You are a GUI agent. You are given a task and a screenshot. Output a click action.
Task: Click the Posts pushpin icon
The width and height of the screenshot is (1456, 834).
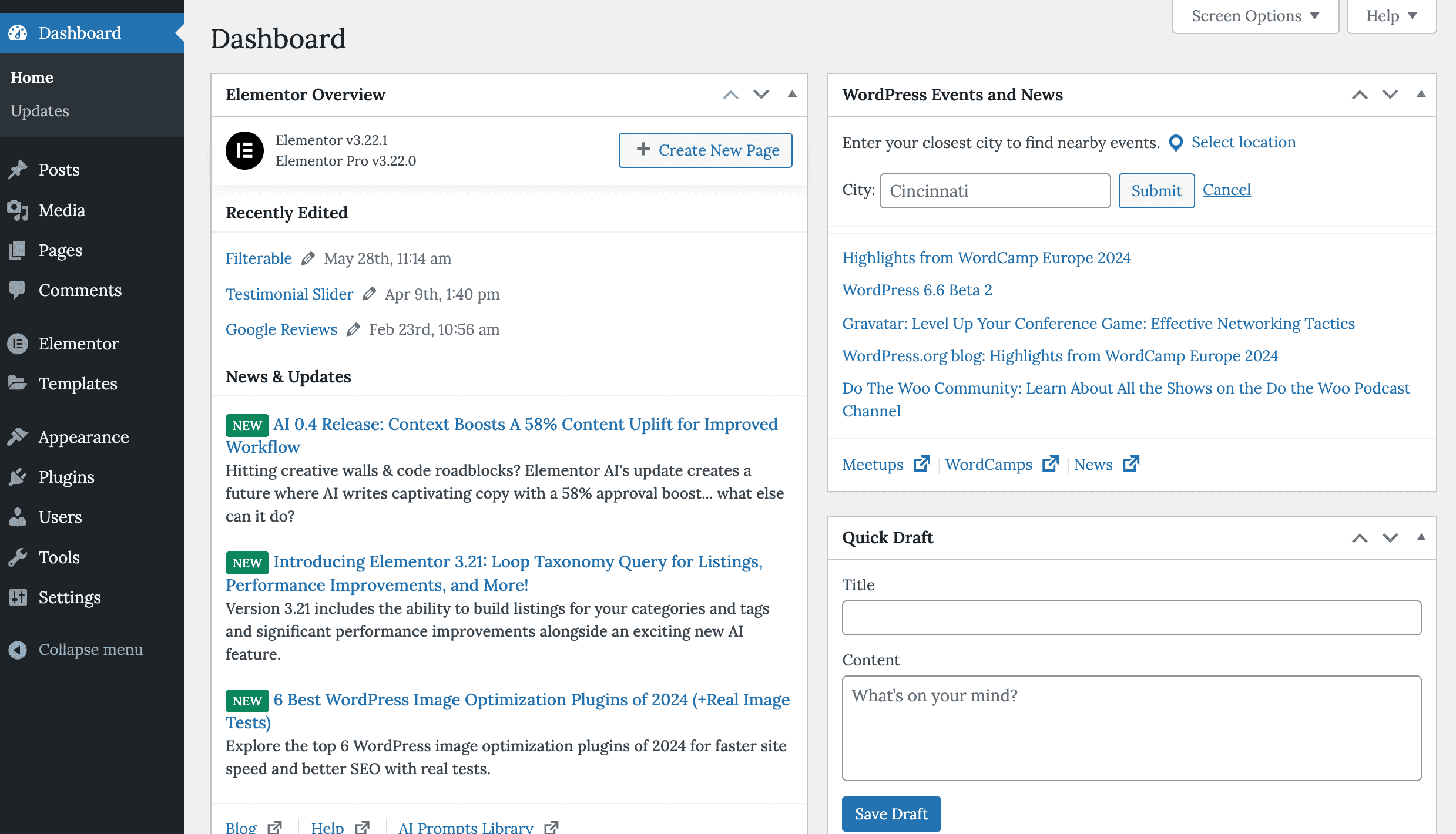[x=18, y=170]
